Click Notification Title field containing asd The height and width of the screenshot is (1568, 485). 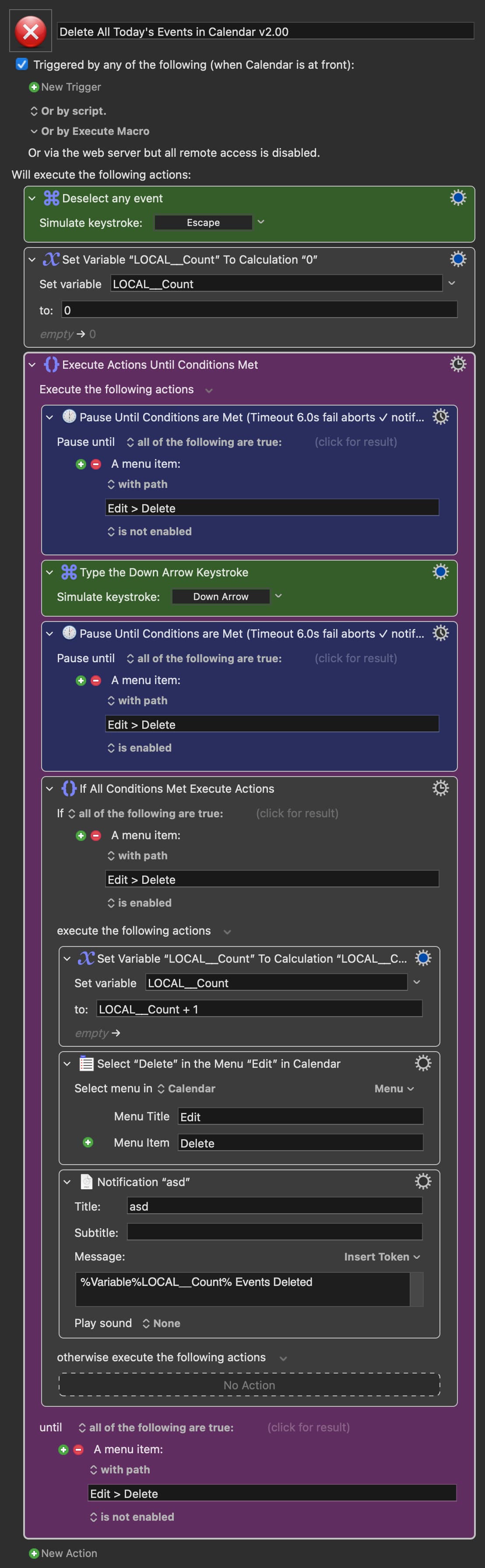pos(274,1206)
